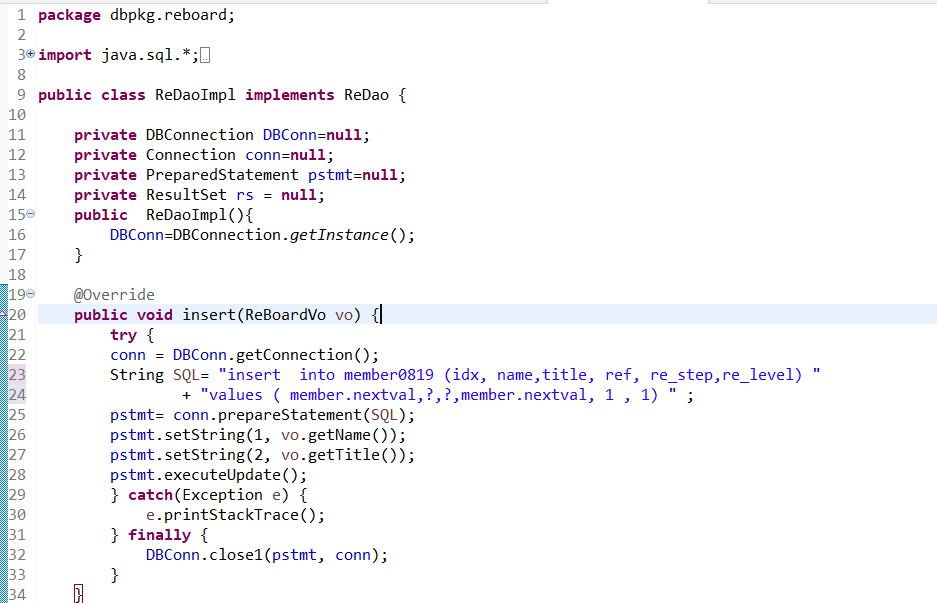
Task: Click the try keyword on line 21
Action: pos(124,335)
